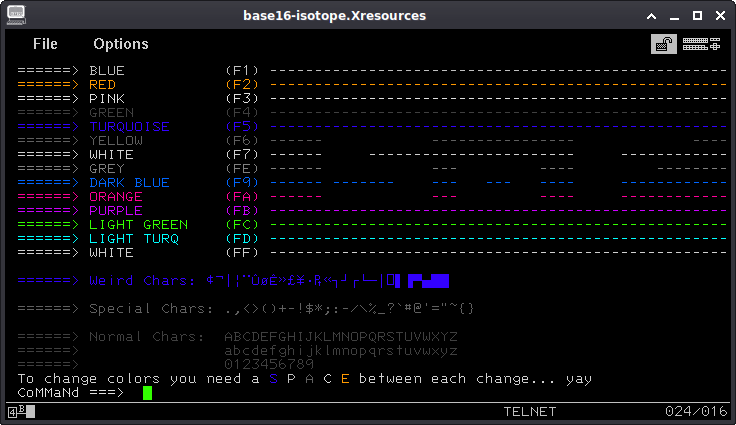Click the BLUE color row label
This screenshot has width=736, height=425.
(x=107, y=70)
